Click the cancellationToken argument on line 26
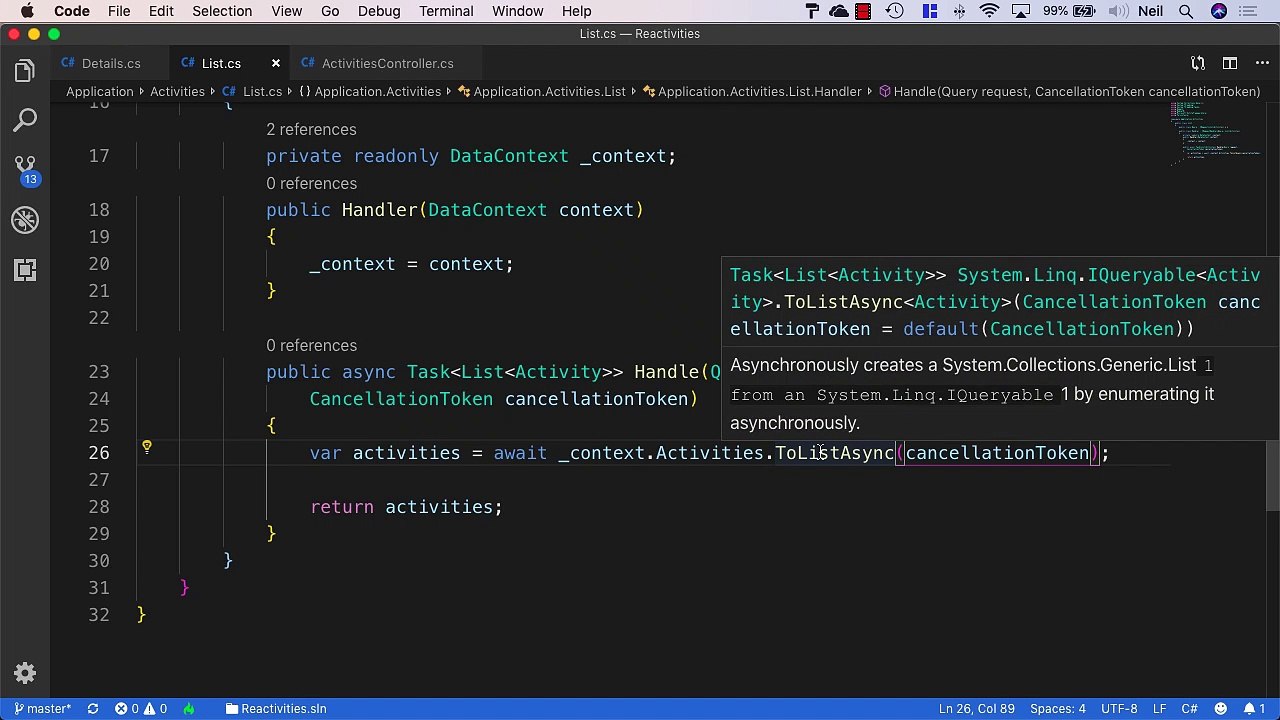 click(997, 453)
